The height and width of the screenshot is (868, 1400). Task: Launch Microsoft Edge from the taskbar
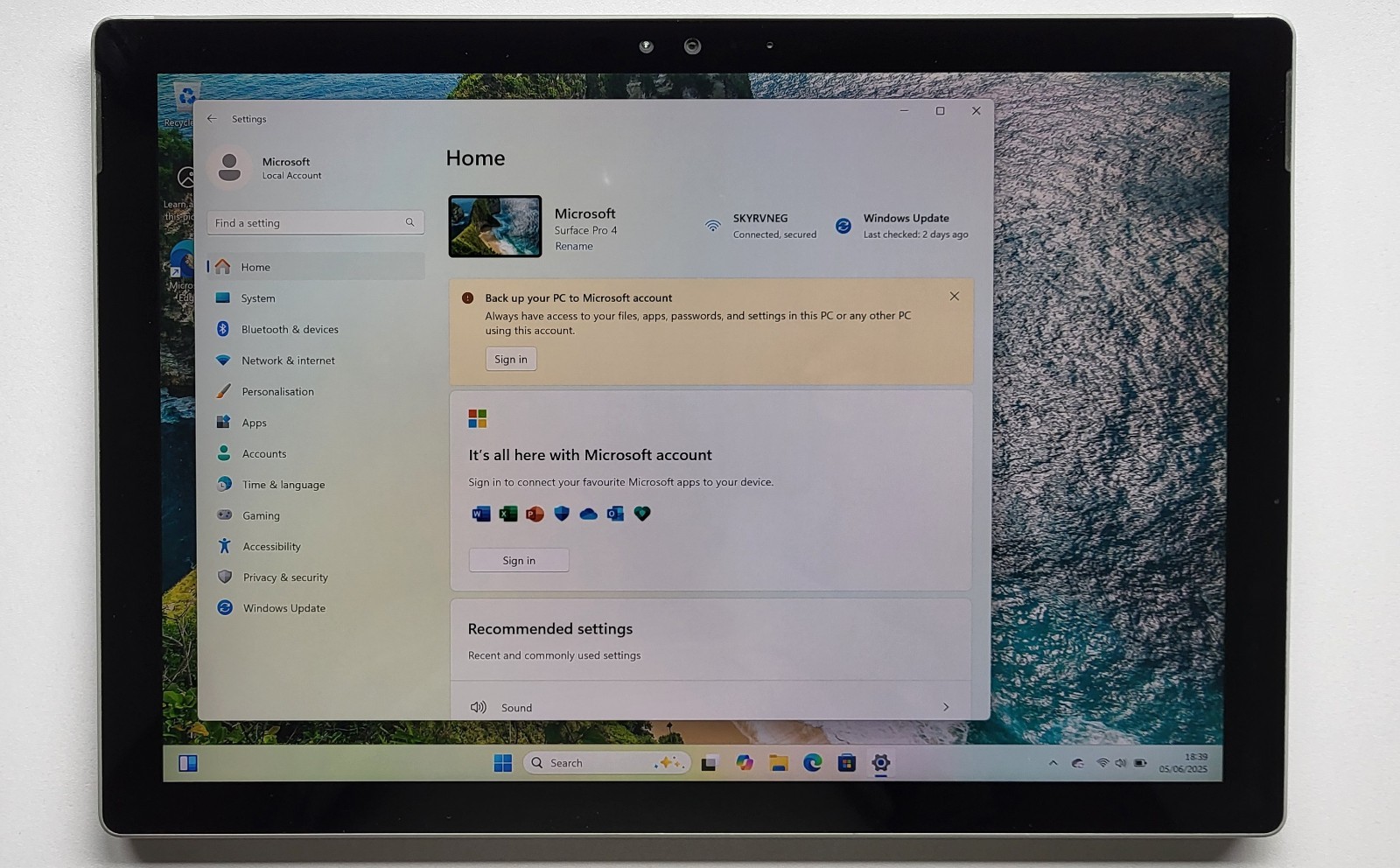[813, 763]
